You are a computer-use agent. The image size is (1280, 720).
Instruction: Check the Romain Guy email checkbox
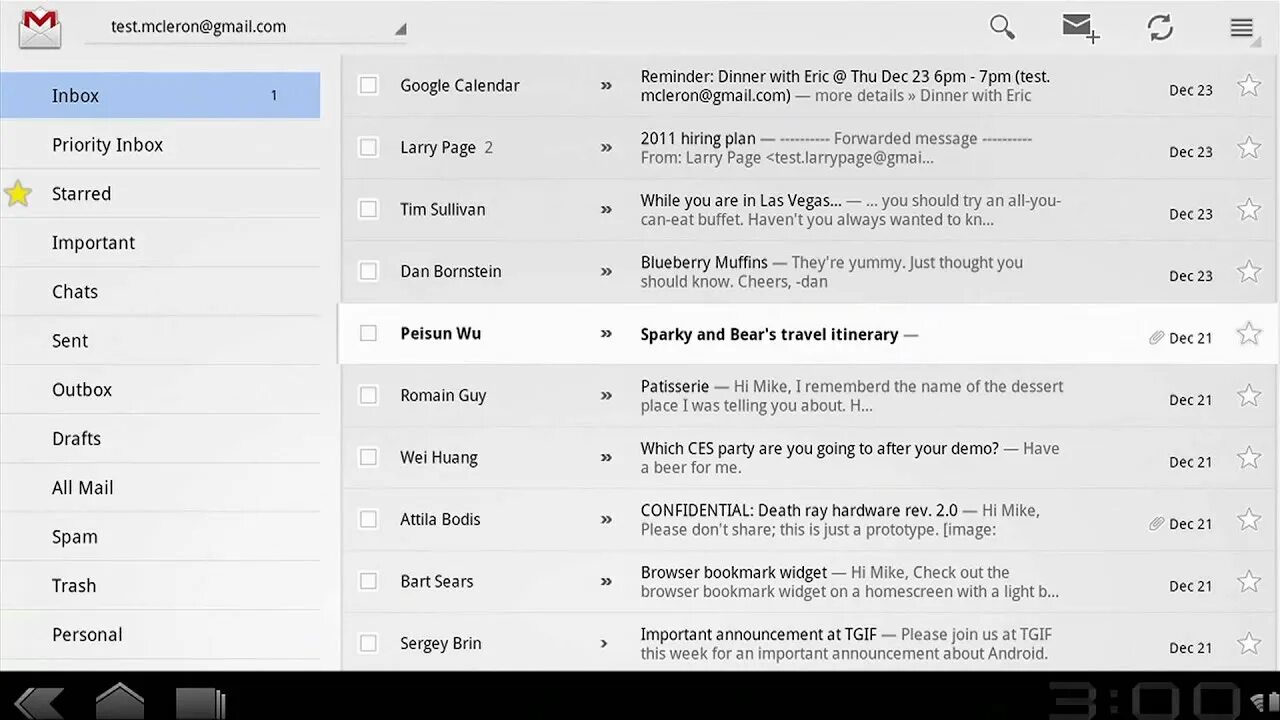(x=369, y=396)
